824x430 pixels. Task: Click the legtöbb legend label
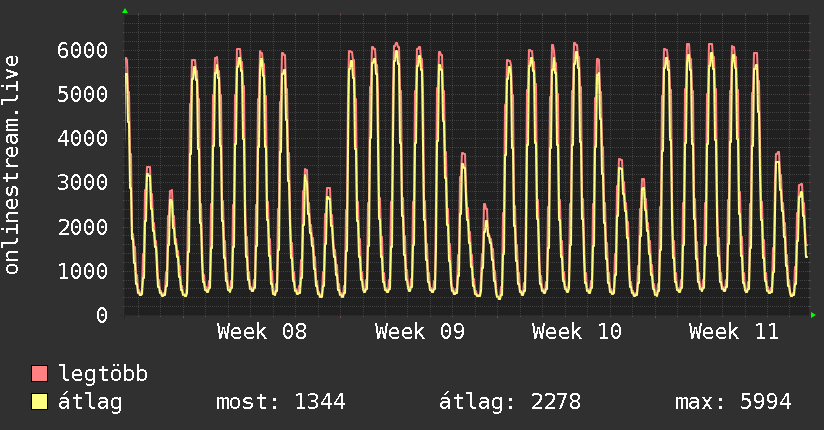click(103, 374)
